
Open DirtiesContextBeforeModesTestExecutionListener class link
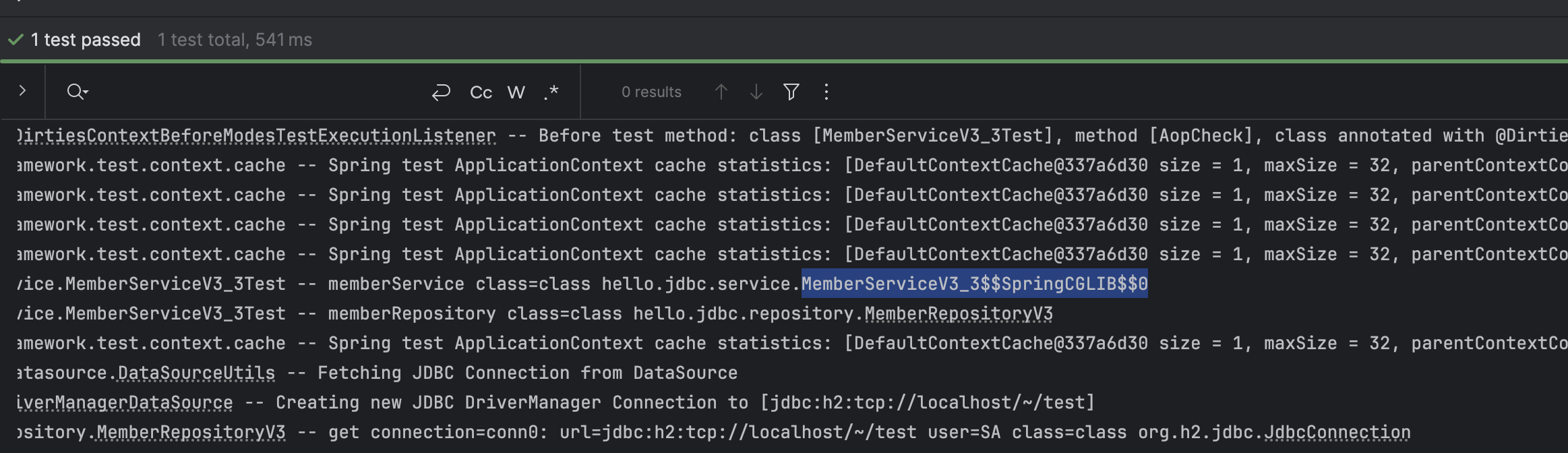pos(256,135)
